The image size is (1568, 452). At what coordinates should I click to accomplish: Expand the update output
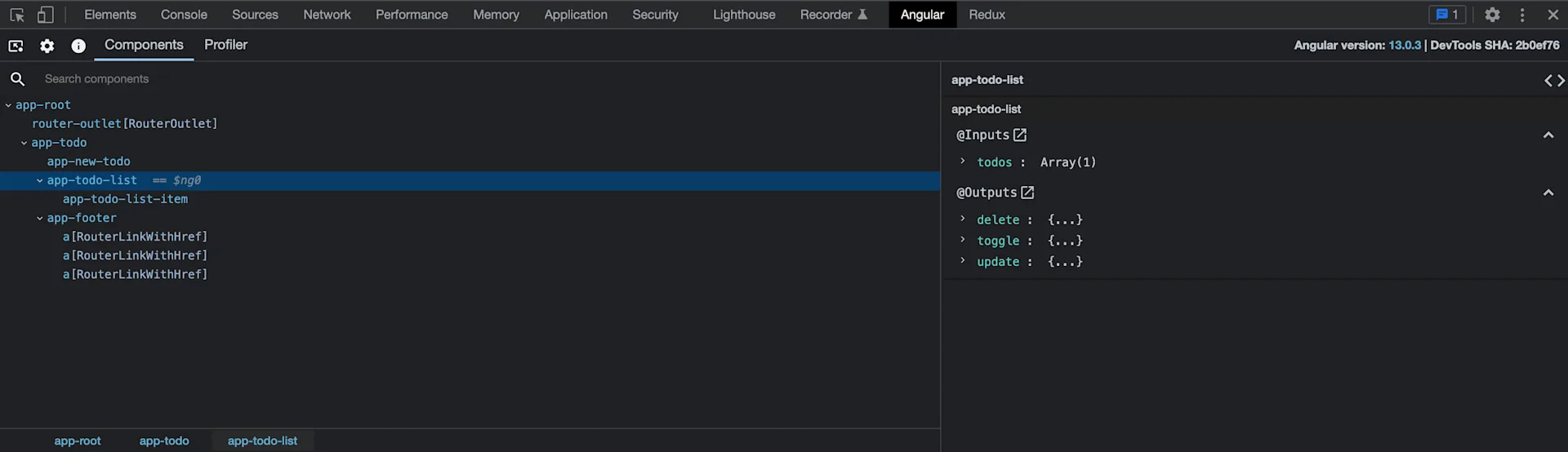[x=963, y=261]
